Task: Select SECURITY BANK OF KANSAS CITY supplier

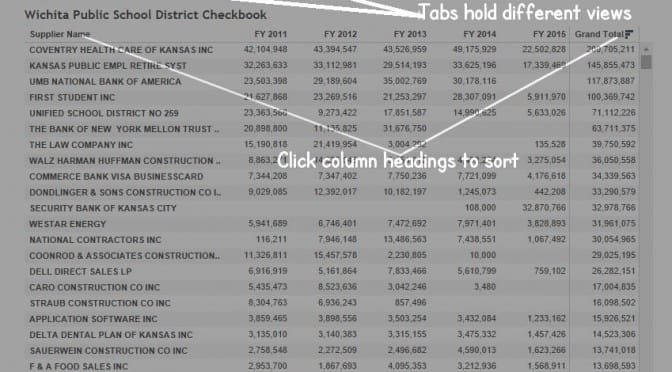Action: click(103, 208)
